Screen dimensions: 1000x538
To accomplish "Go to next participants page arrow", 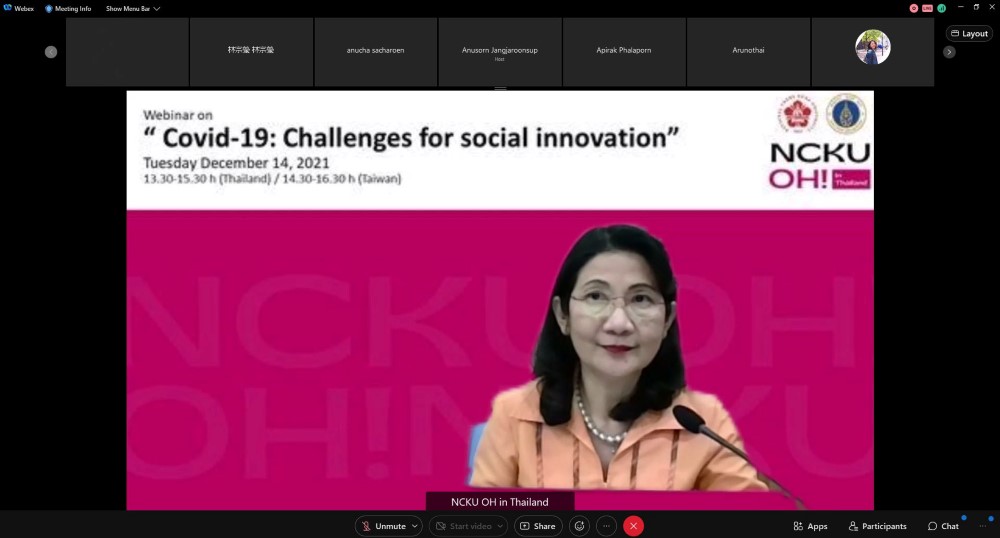I will point(949,52).
